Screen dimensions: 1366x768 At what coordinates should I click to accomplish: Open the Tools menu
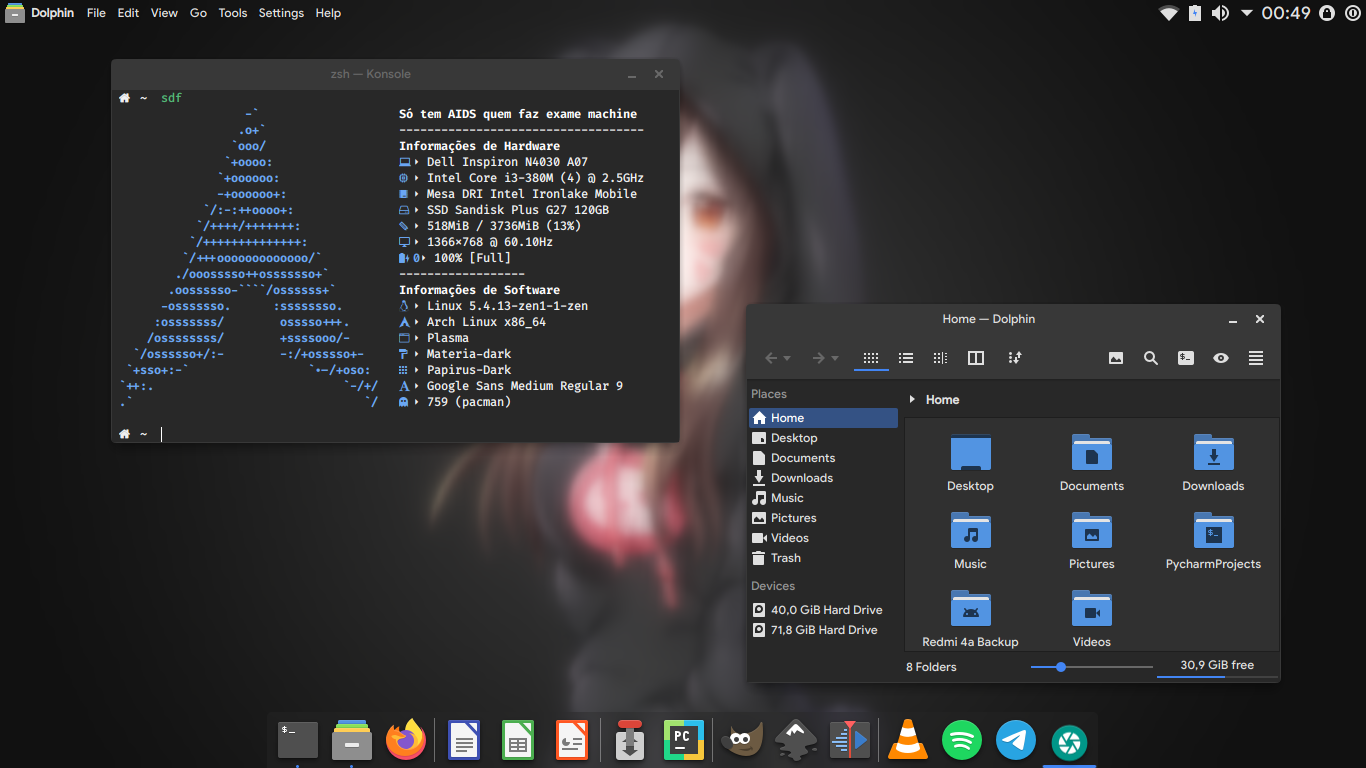click(x=233, y=13)
